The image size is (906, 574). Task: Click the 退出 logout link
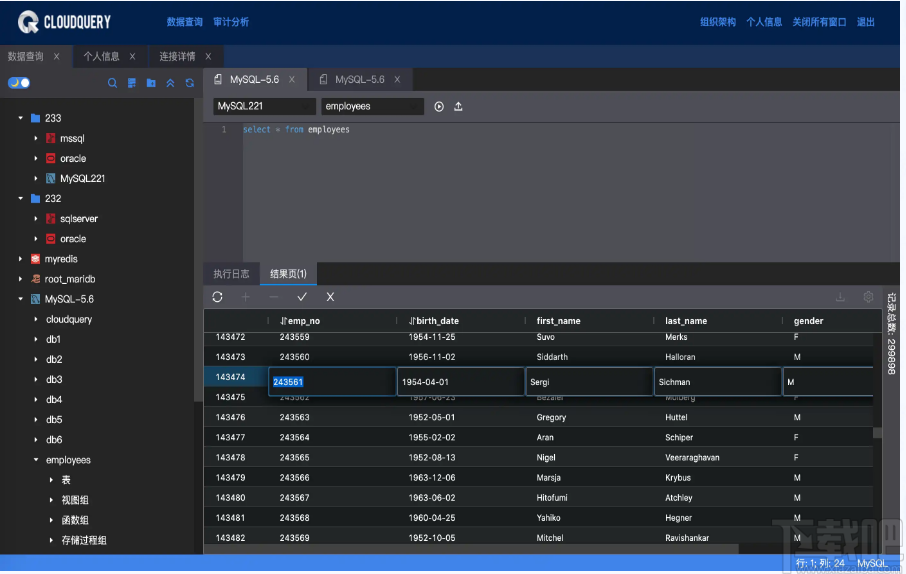pos(866,22)
